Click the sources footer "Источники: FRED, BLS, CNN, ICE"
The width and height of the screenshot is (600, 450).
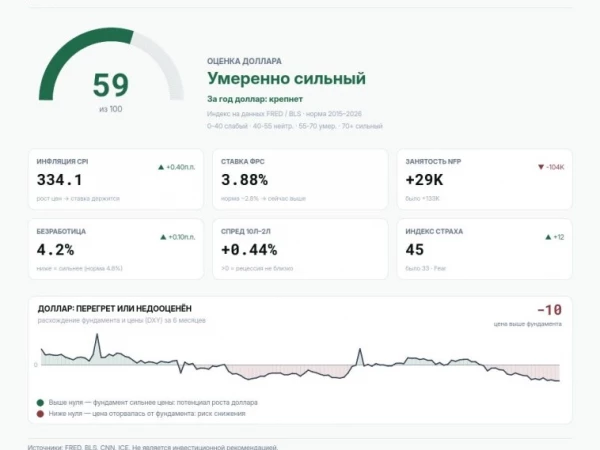[x=78, y=447]
